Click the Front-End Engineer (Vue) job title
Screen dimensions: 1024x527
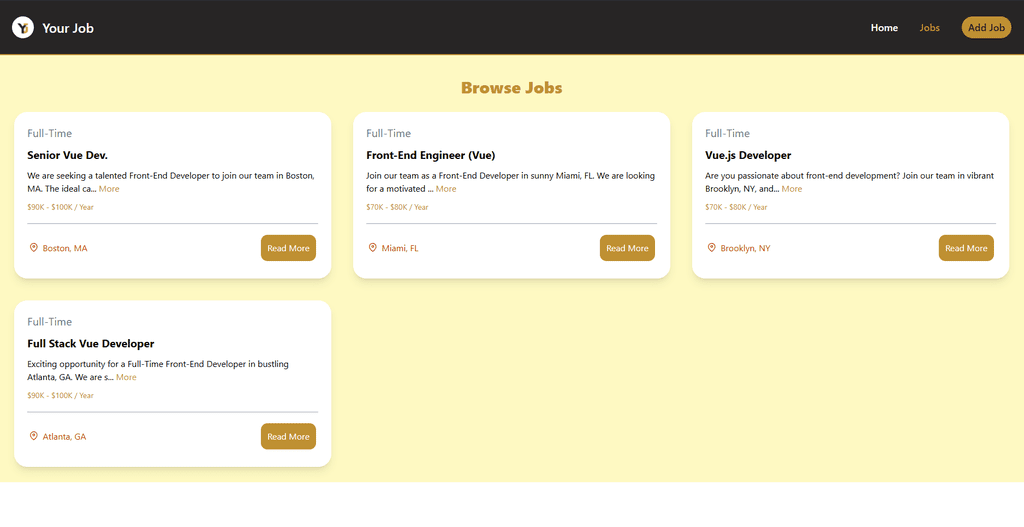pyautogui.click(x=430, y=155)
